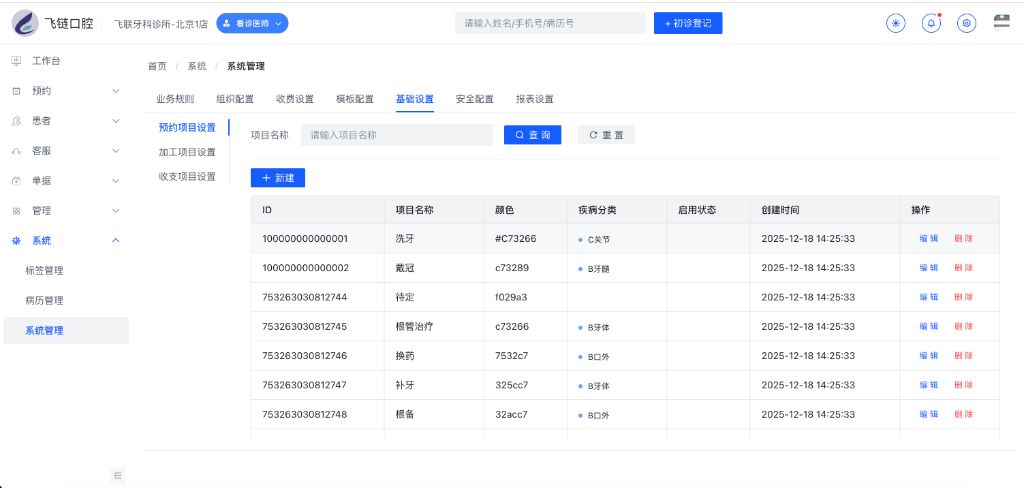1024x488 pixels.
Task: Click the B牙髓 category tag
Action: coord(594,269)
